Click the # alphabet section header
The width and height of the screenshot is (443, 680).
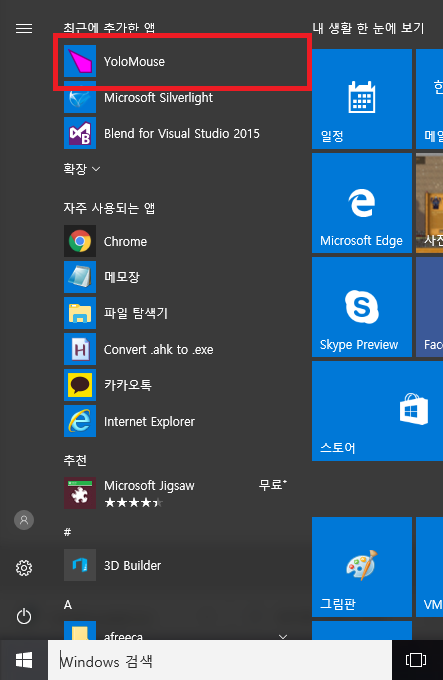67,532
